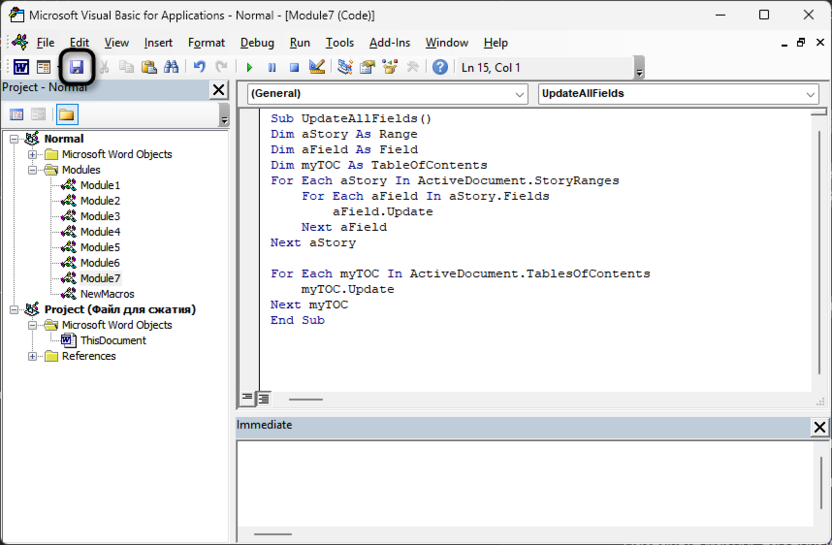The image size is (832, 545).
Task: Run the macro with the play button
Action: point(249,67)
